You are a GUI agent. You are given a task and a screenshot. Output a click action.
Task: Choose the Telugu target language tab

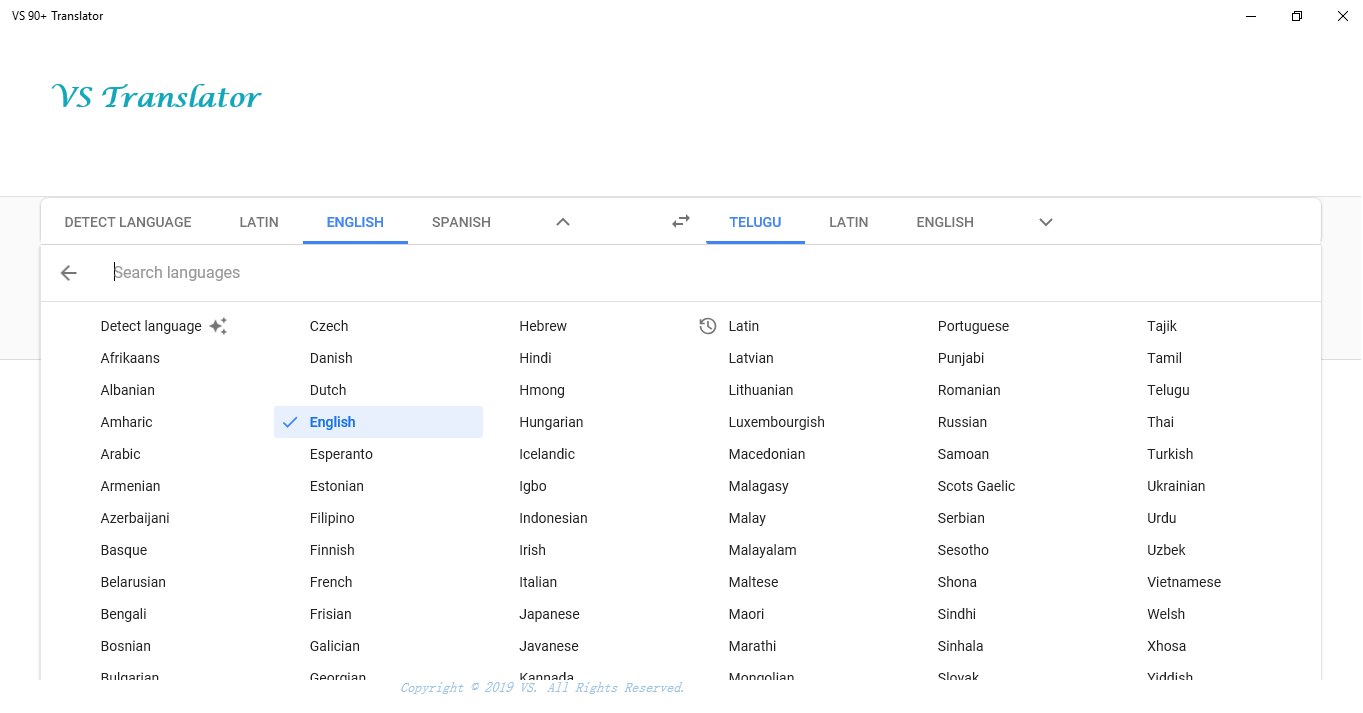click(x=755, y=222)
